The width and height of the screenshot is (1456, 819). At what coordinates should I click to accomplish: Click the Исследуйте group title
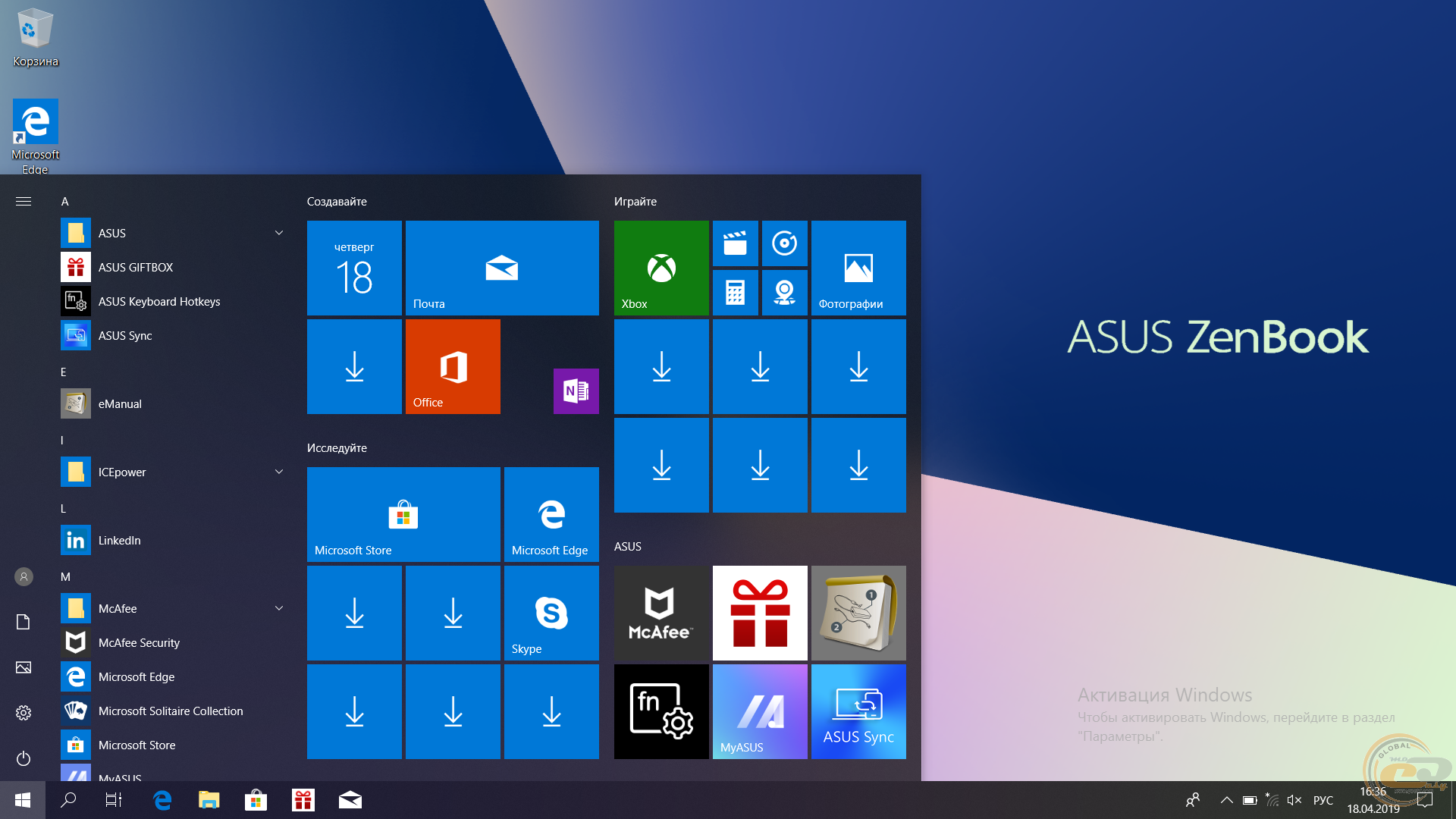coord(337,447)
